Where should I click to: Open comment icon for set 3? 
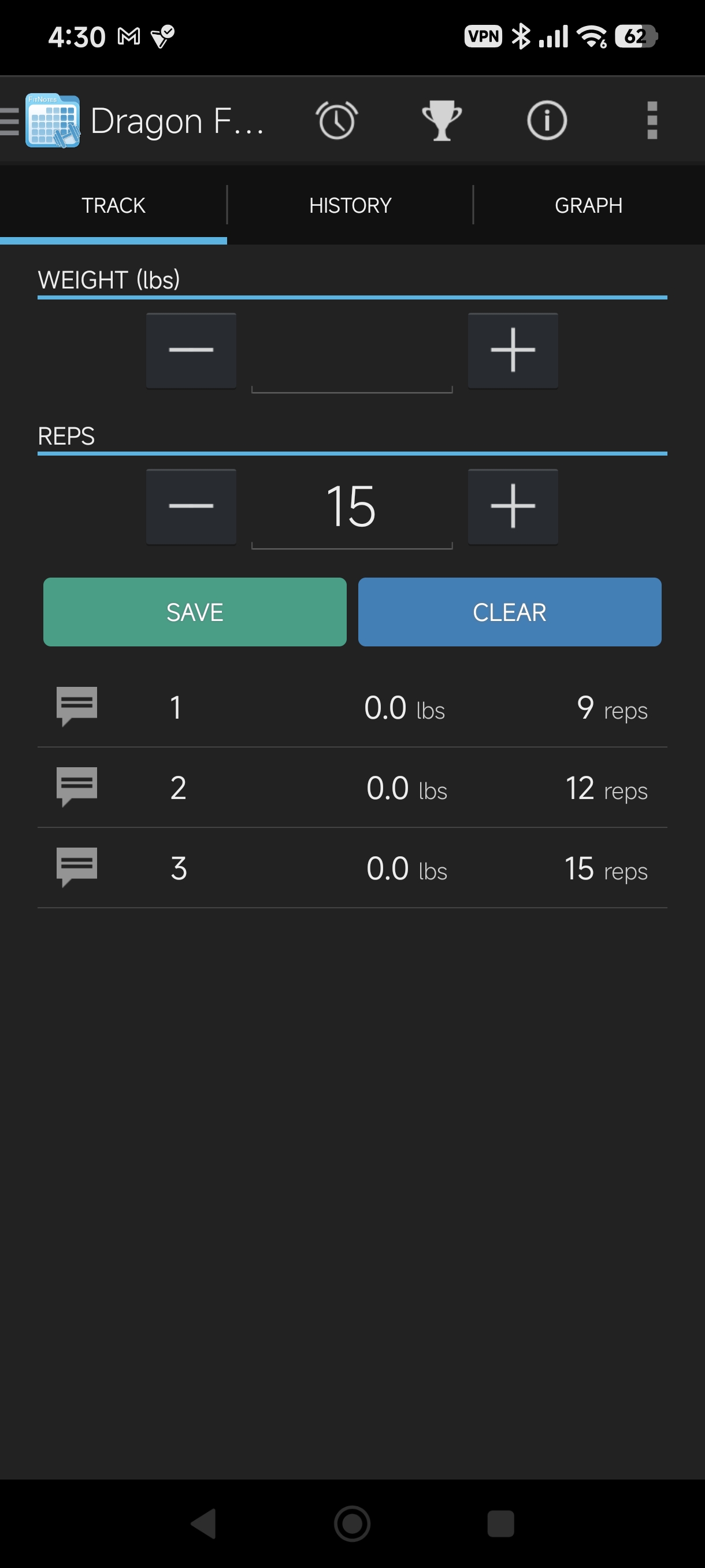[x=77, y=867]
